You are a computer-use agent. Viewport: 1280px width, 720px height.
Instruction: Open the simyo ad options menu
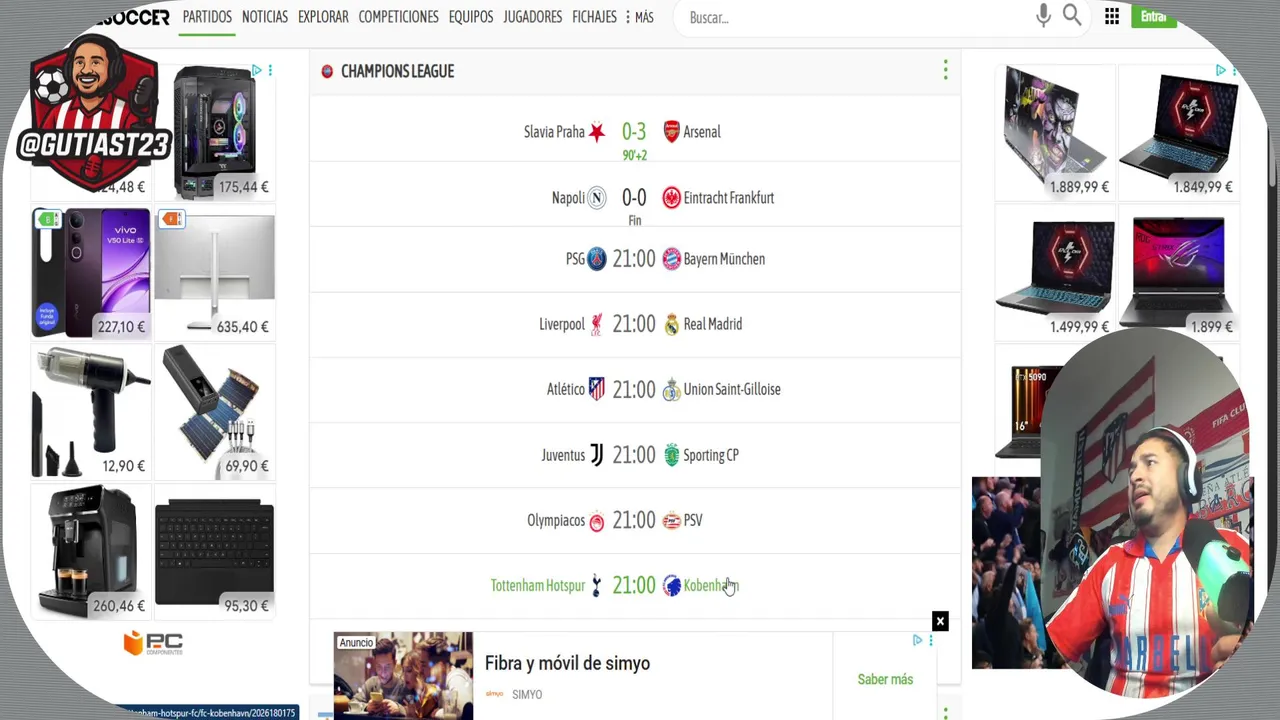pyautogui.click(x=930, y=640)
